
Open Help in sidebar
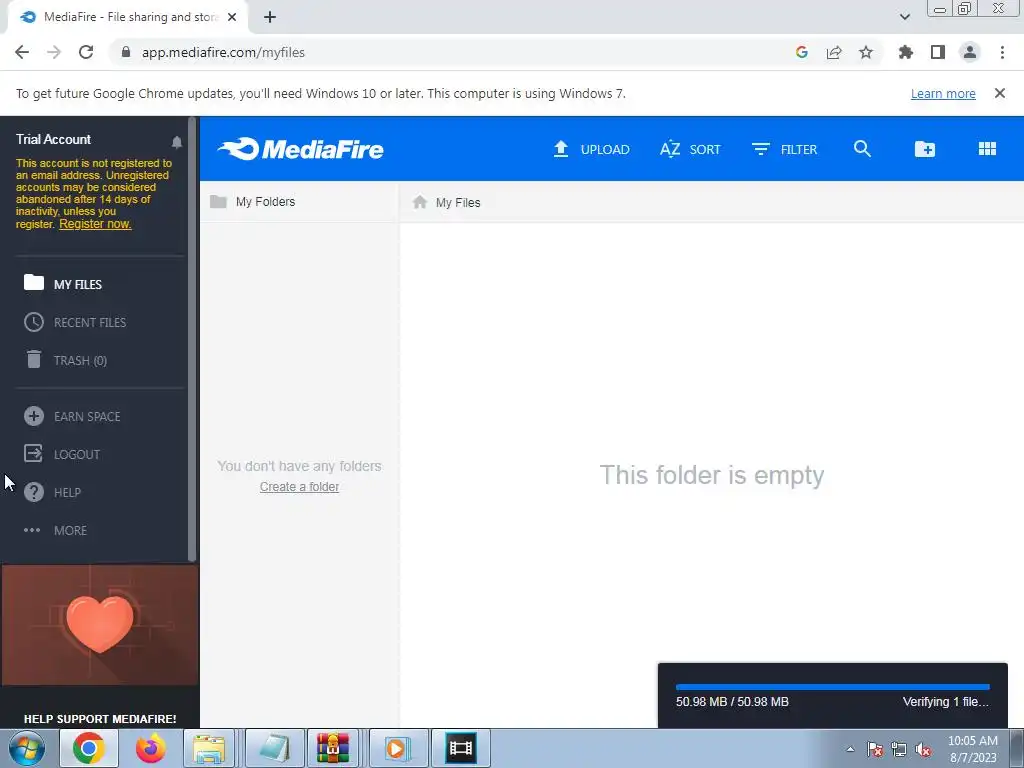52,492
